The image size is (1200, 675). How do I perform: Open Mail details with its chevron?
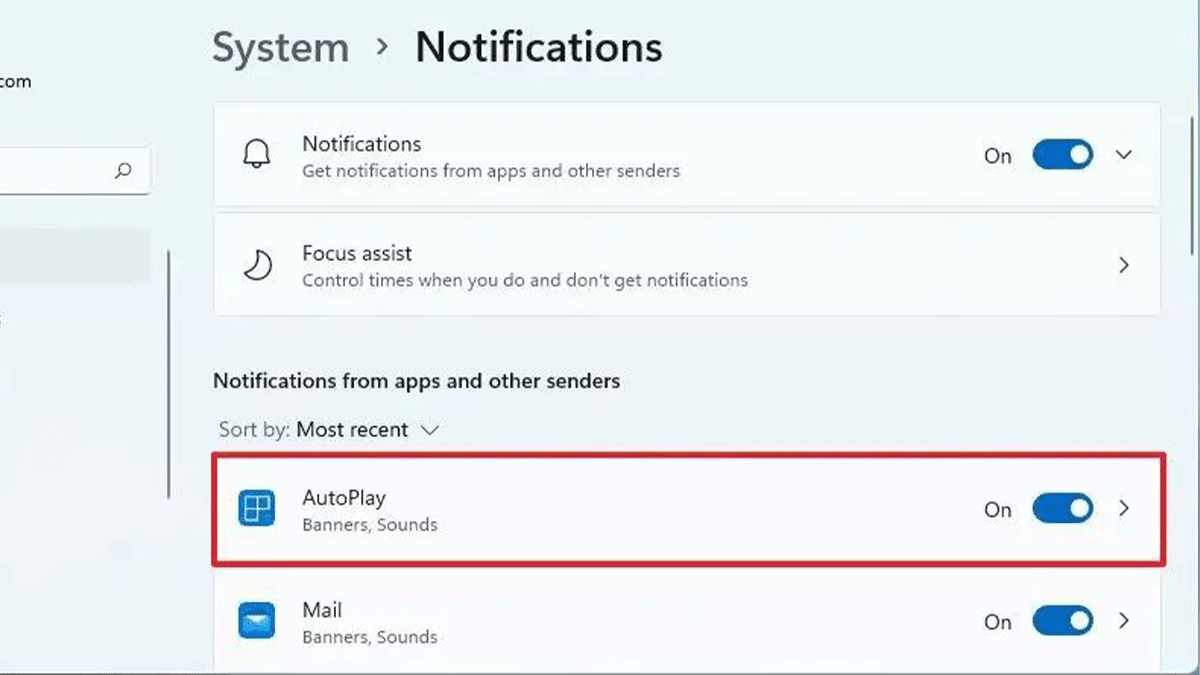click(1124, 621)
